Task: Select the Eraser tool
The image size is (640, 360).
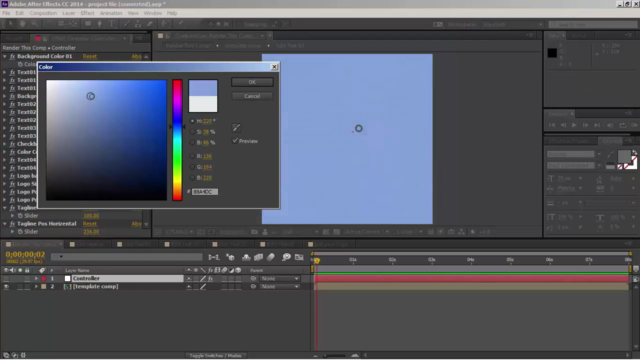Action: (150, 24)
